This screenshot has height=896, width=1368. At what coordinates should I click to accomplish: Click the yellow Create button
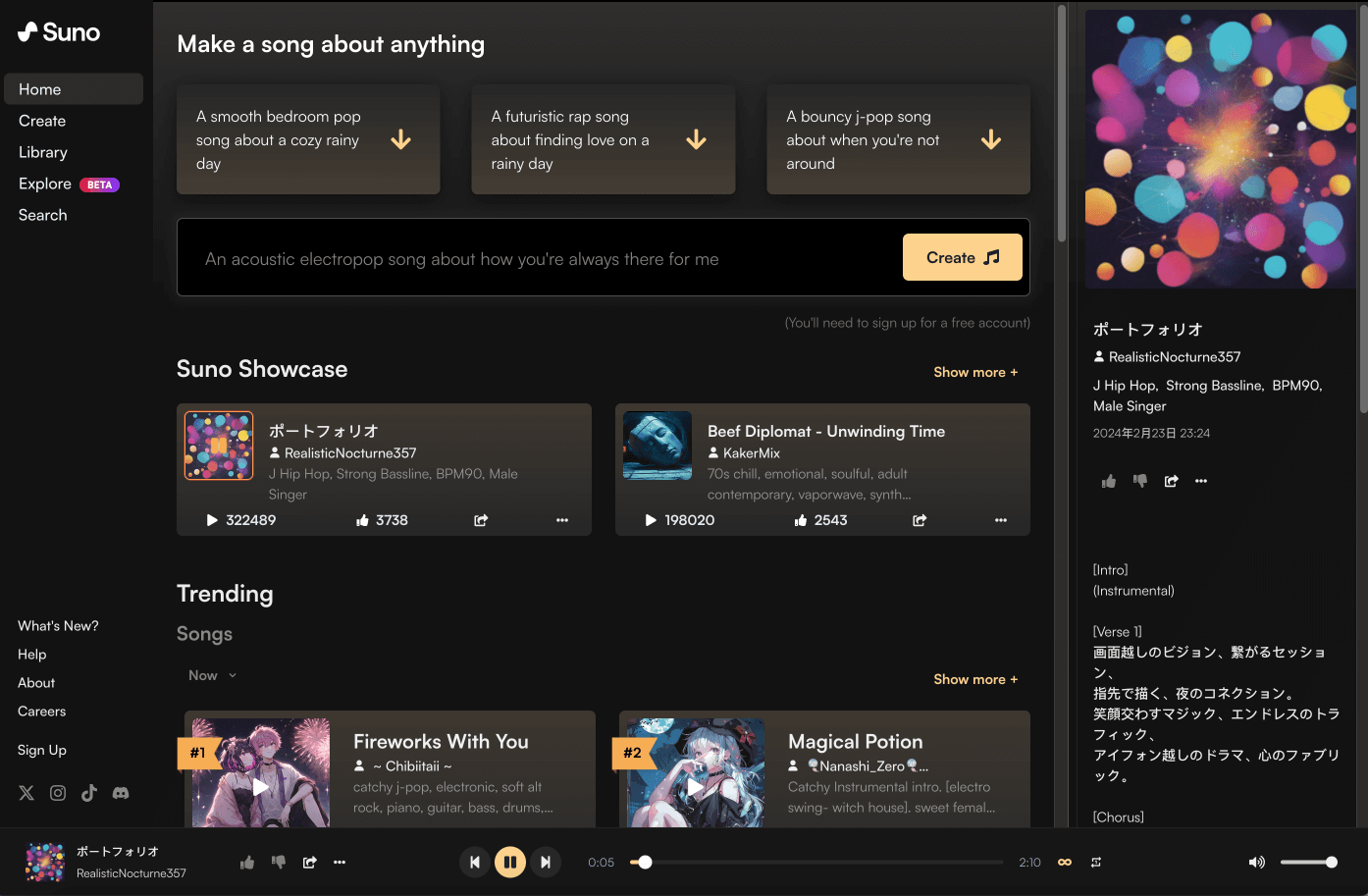[x=963, y=257]
